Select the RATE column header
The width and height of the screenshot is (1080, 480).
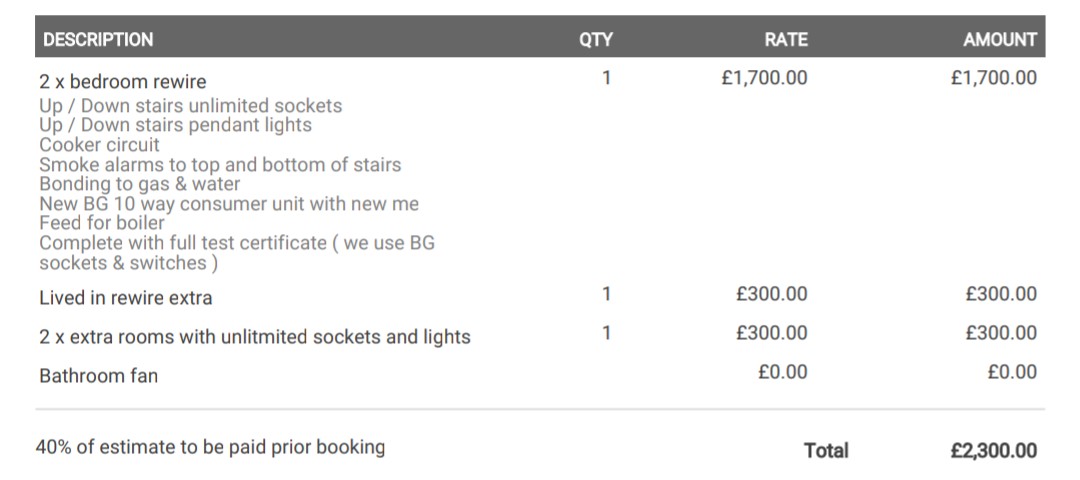(x=786, y=40)
